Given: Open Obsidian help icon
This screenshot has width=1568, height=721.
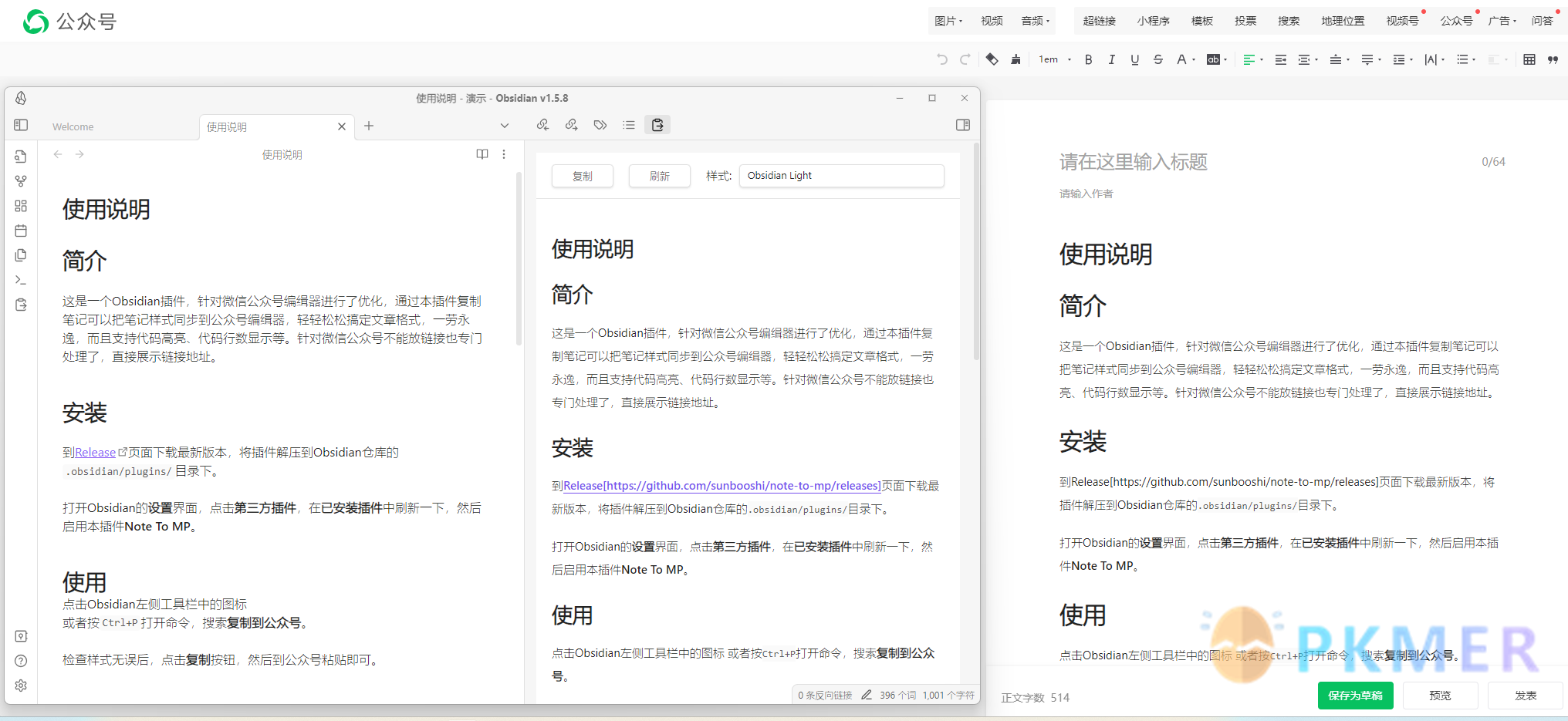Looking at the screenshot, I should [x=21, y=661].
